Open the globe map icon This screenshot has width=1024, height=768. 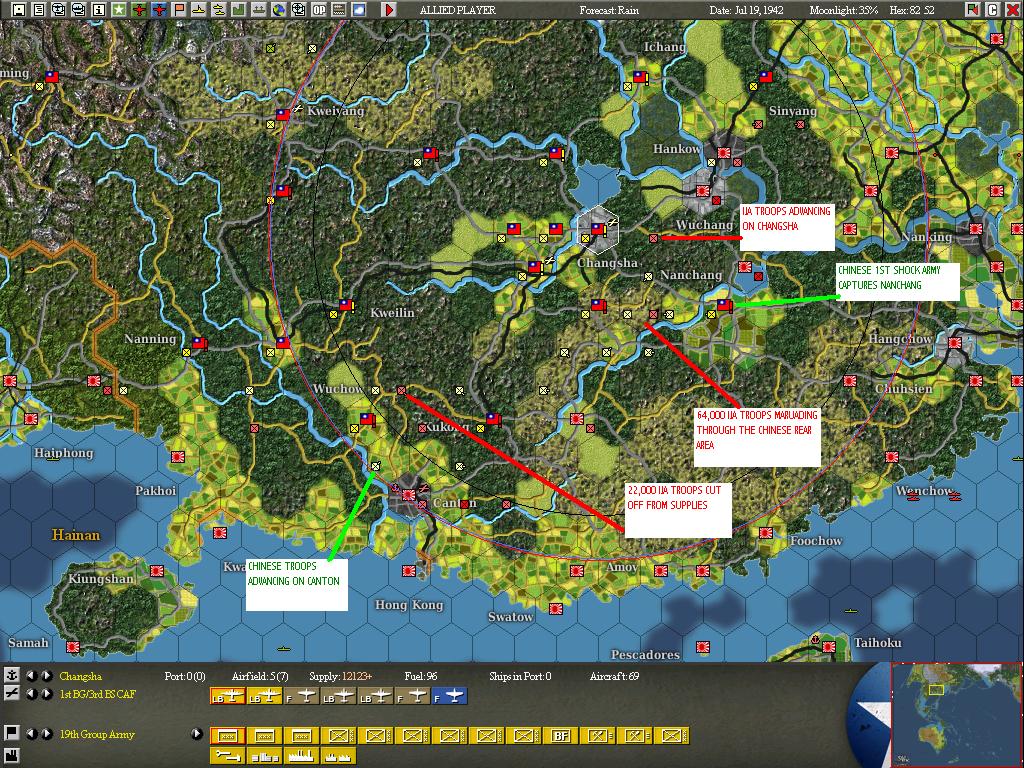(x=278, y=10)
